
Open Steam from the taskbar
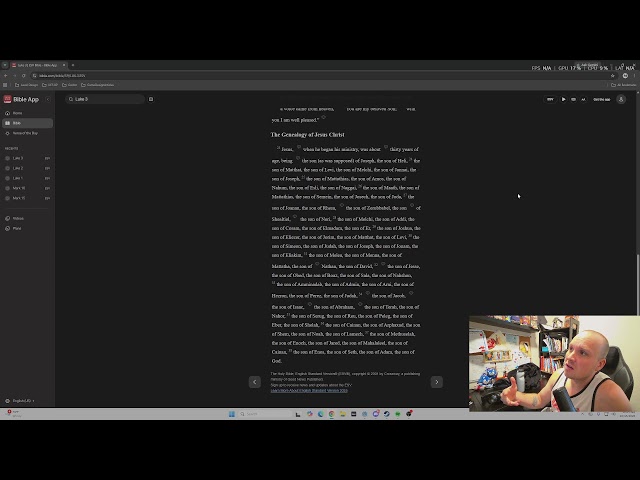click(387, 414)
